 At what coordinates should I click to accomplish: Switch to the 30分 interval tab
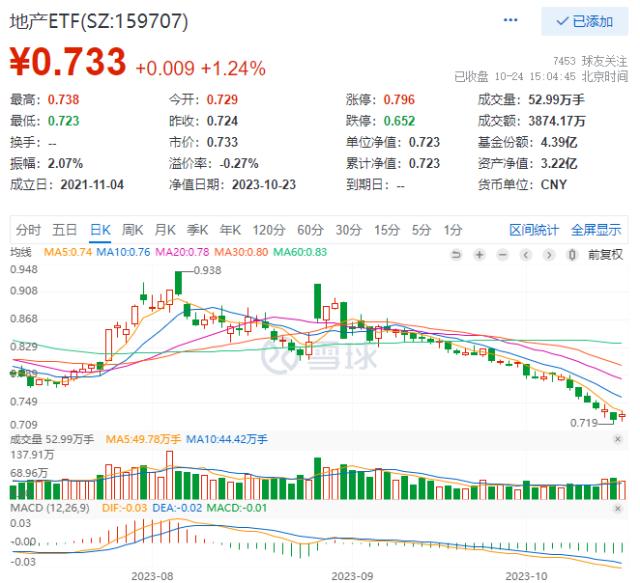(349, 230)
